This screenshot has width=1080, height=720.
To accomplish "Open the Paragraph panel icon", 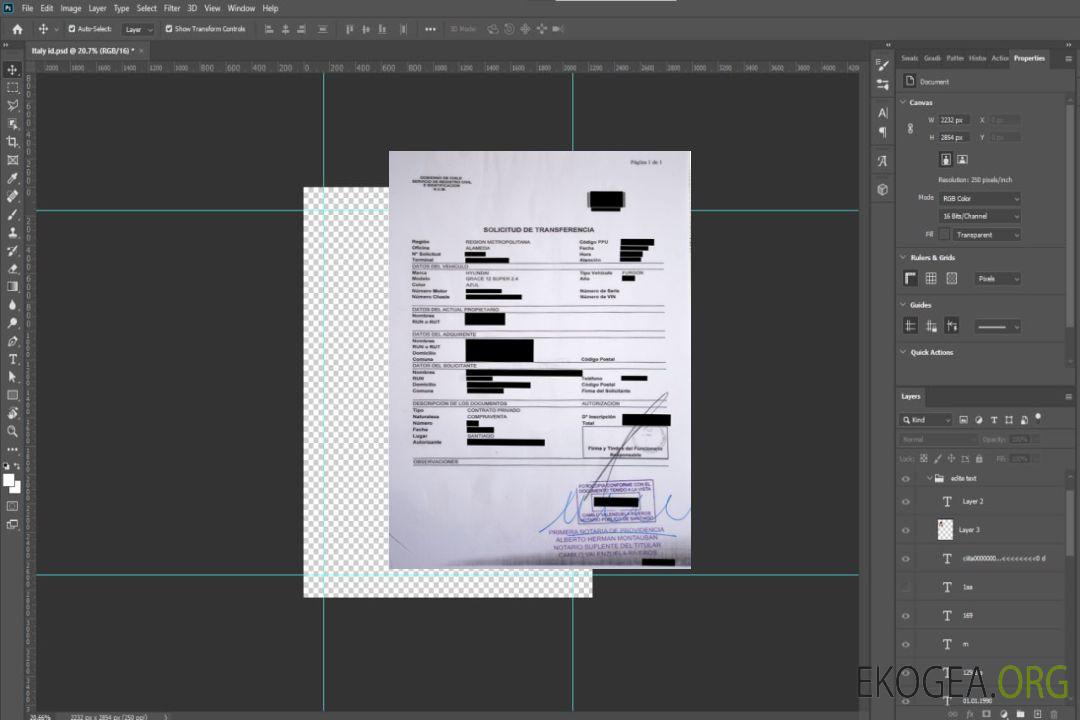I will point(883,132).
